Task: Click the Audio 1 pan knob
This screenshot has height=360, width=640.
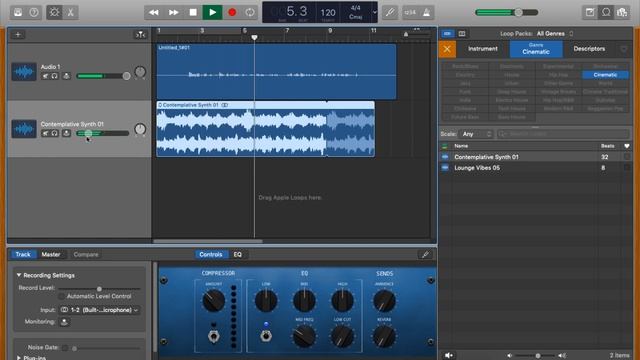Action: point(140,72)
